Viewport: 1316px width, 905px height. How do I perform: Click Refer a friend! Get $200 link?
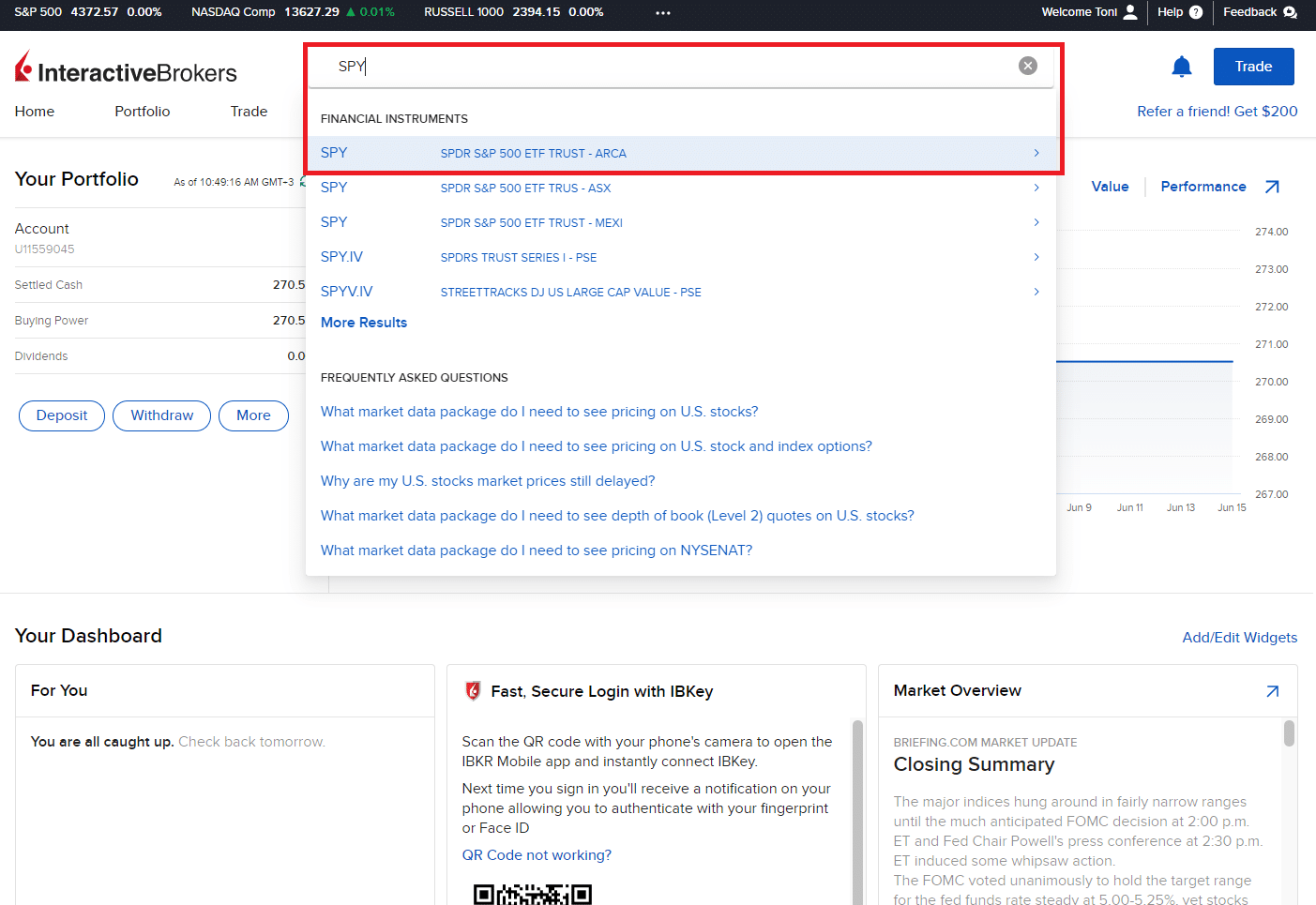click(x=1218, y=112)
